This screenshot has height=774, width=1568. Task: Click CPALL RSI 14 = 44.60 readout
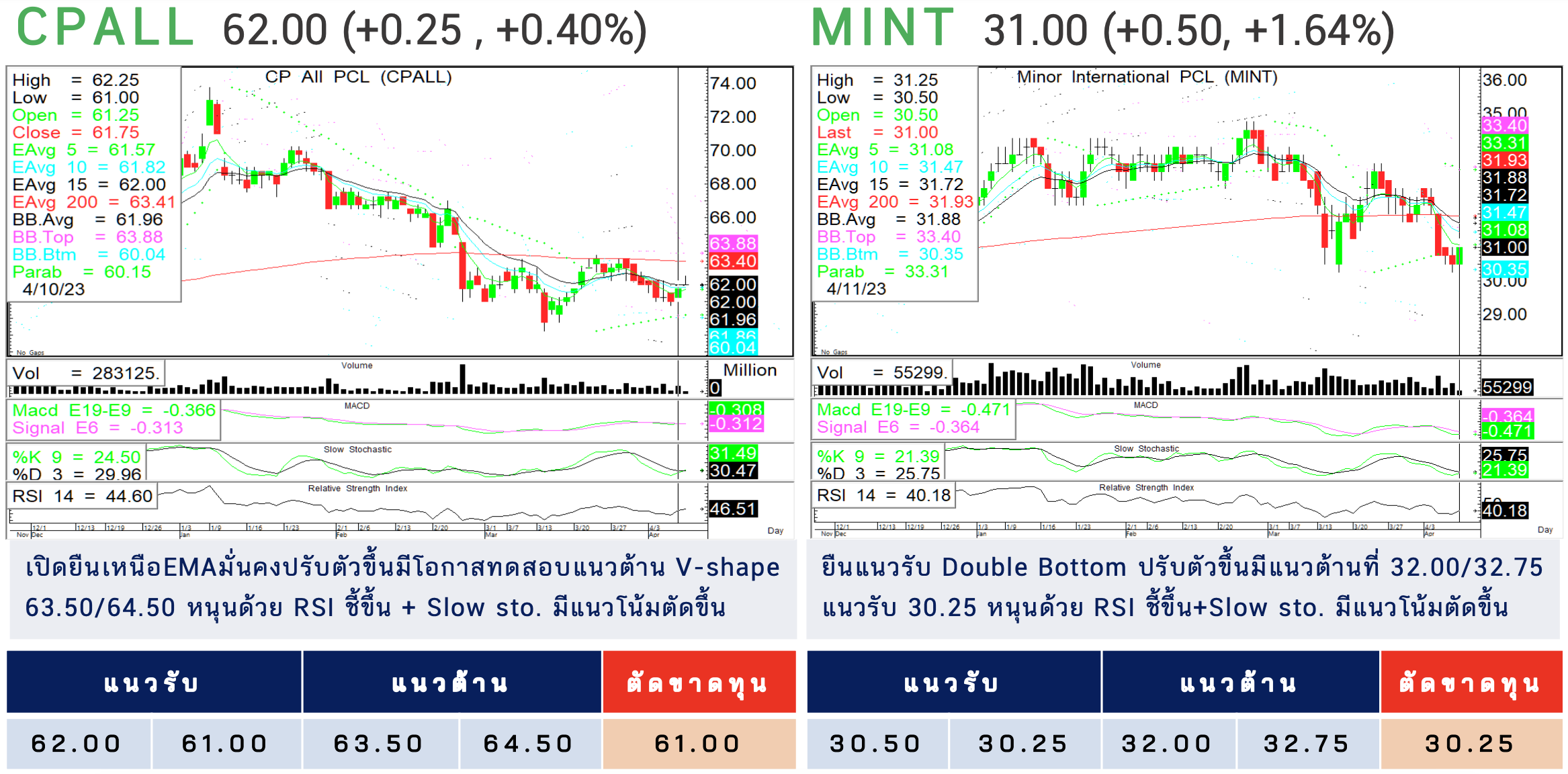coord(83,497)
